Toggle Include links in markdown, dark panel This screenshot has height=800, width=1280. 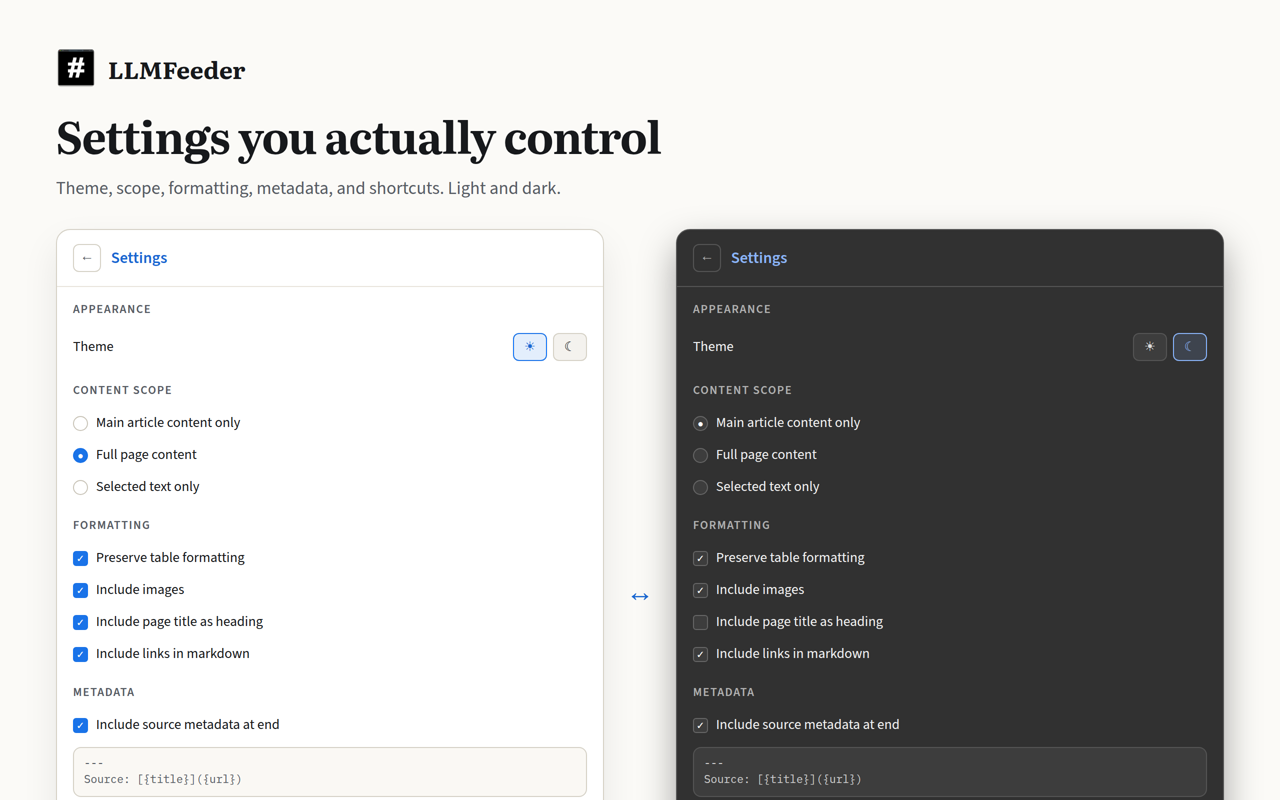click(700, 654)
